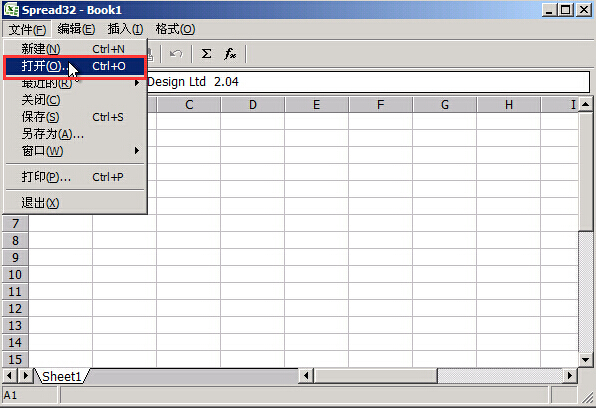The image size is (596, 408).
Task: Click the vertical scrollbar down arrow
Action: point(585,359)
